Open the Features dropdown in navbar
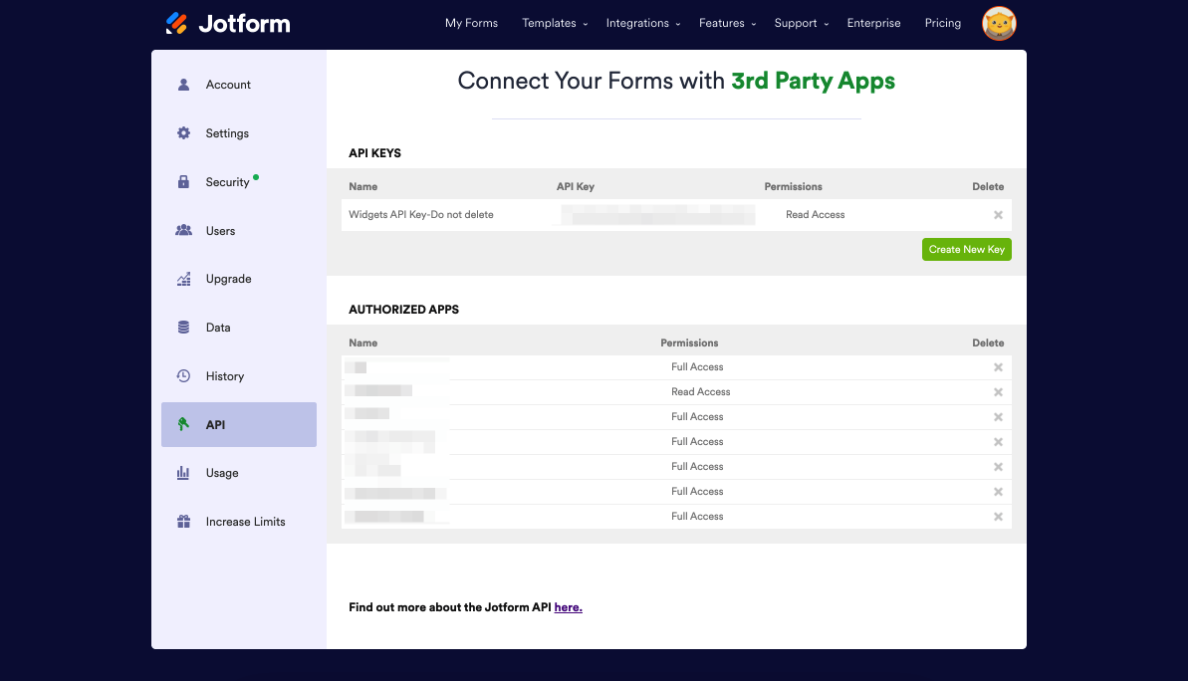Viewport: 1188px width, 684px height. coord(727,23)
